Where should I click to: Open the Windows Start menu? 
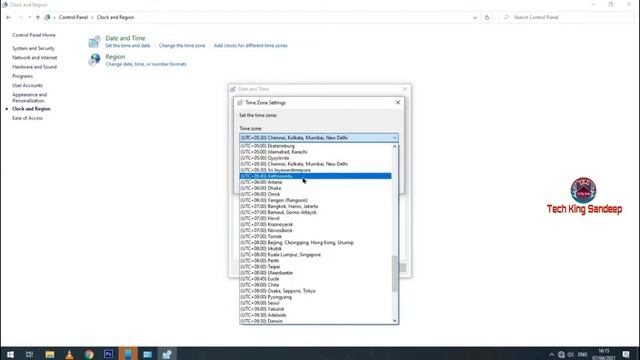tap(10, 354)
